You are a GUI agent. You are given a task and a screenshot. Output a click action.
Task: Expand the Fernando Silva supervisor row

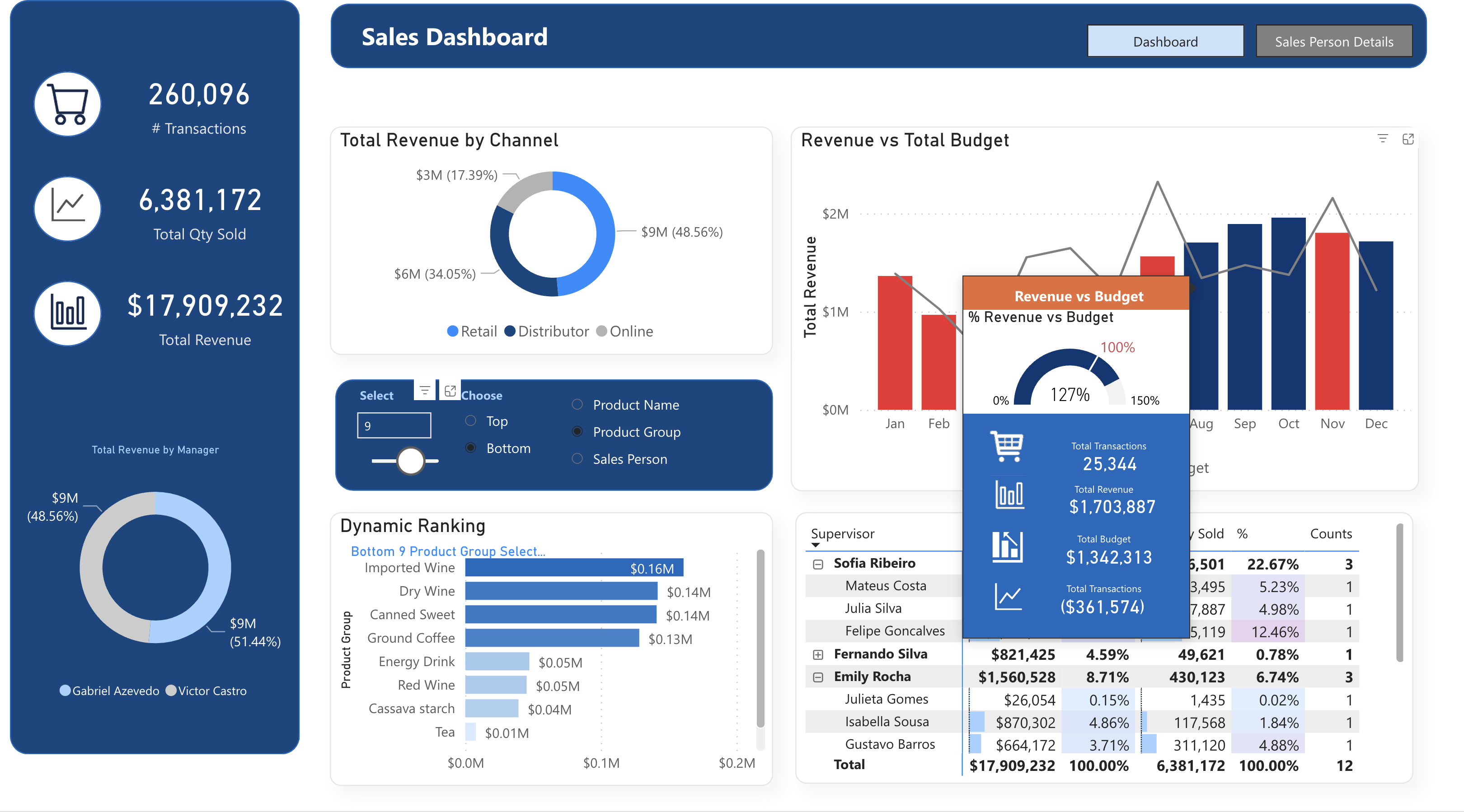click(818, 655)
